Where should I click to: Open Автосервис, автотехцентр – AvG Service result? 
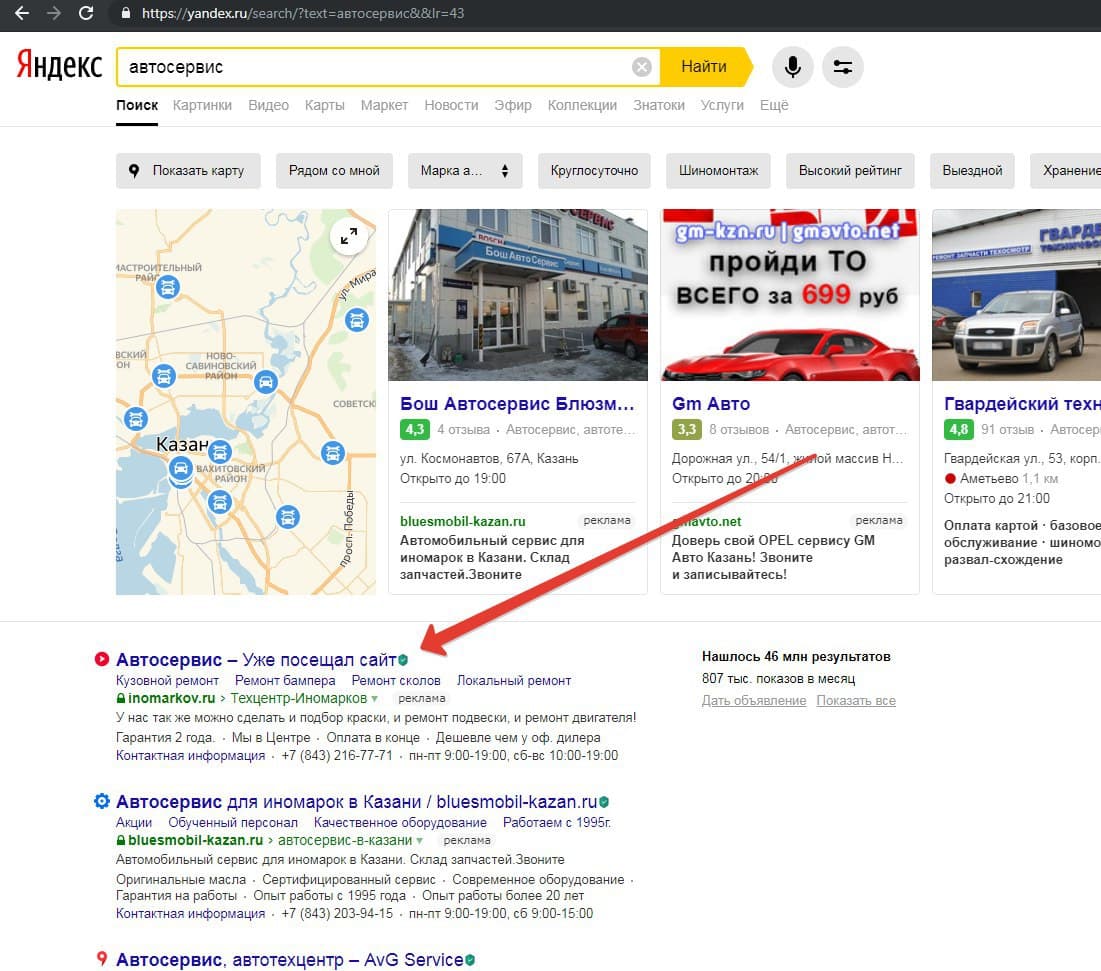pyautogui.click(x=289, y=960)
